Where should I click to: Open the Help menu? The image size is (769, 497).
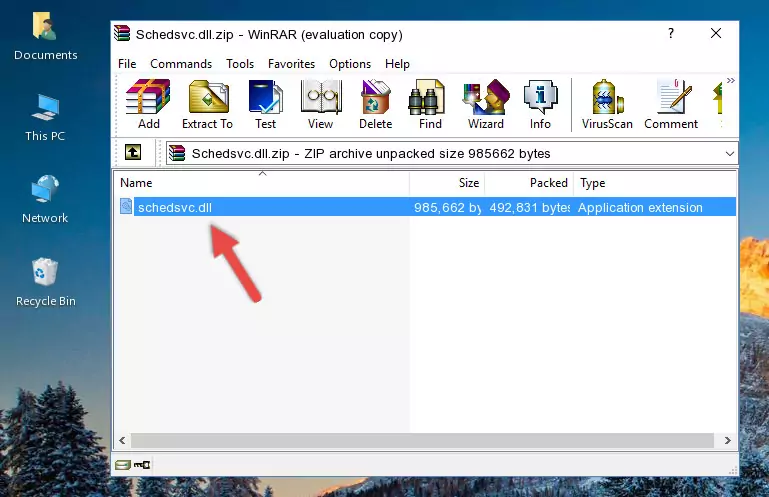(397, 64)
